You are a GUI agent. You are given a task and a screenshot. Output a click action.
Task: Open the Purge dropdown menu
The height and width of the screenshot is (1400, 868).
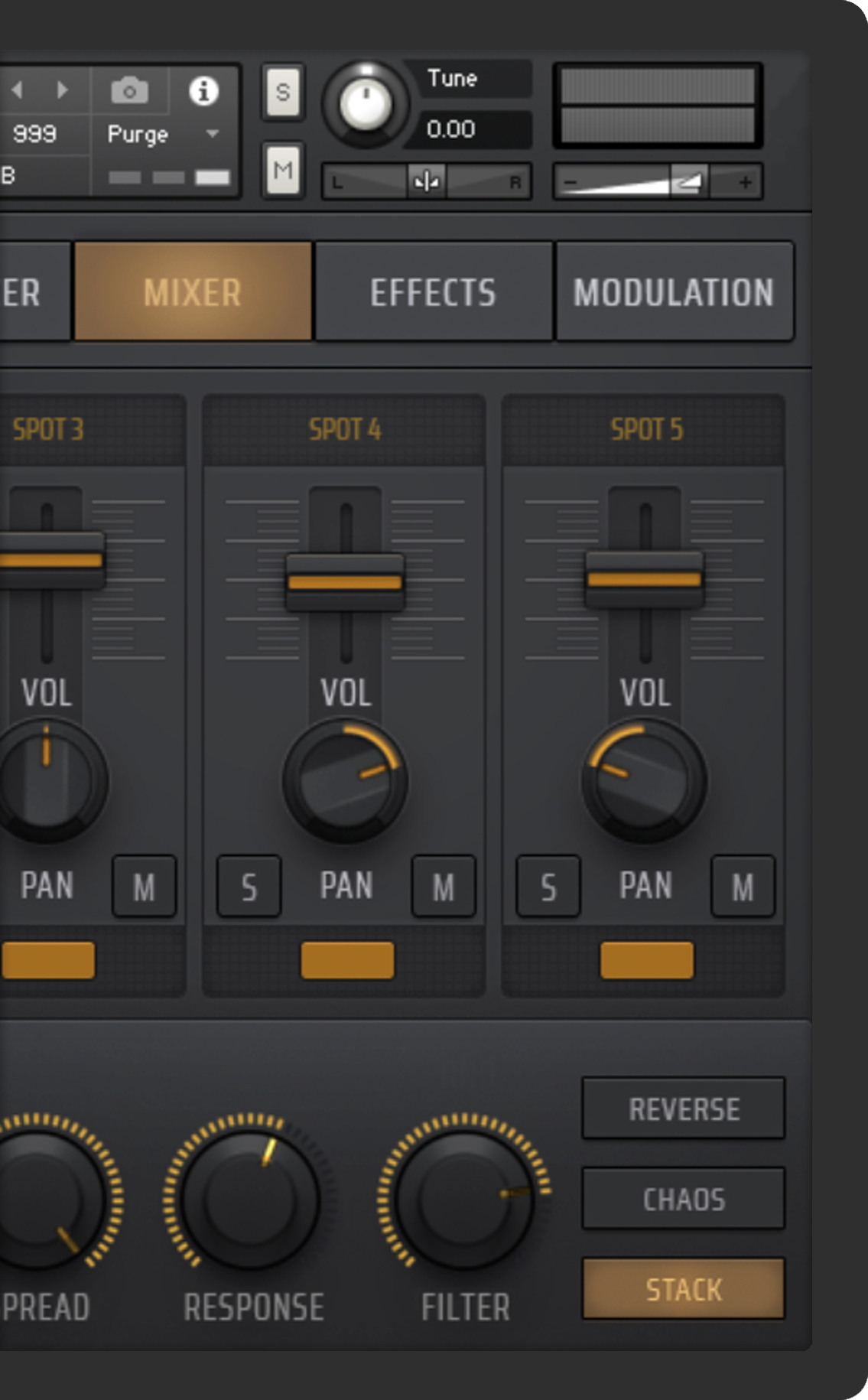[213, 134]
